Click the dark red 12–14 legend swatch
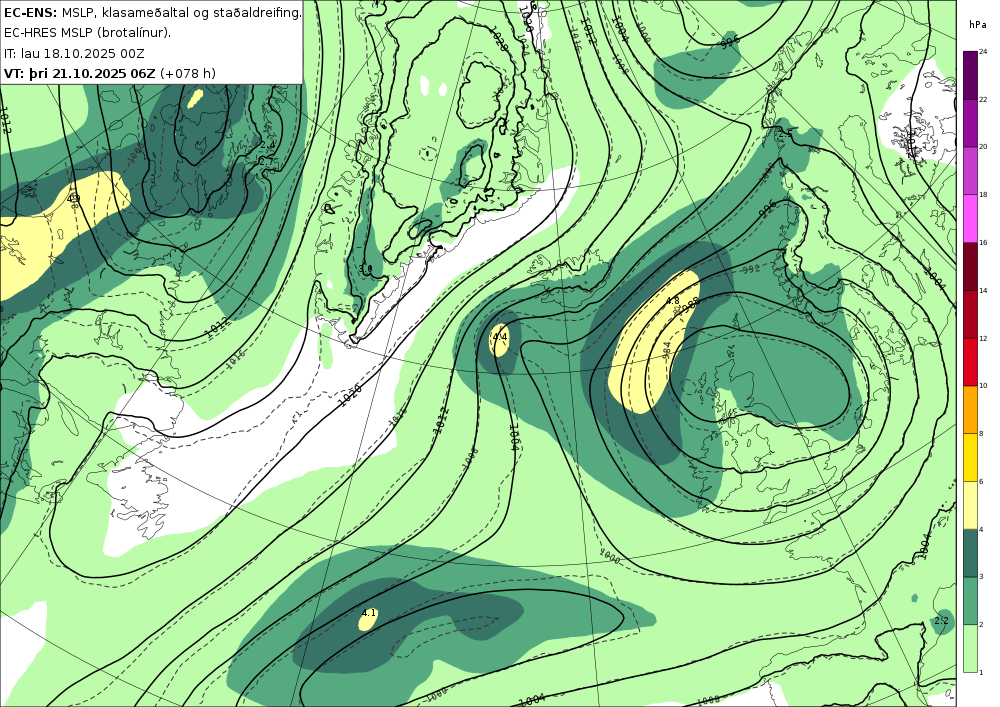The image size is (1000, 707). click(970, 314)
